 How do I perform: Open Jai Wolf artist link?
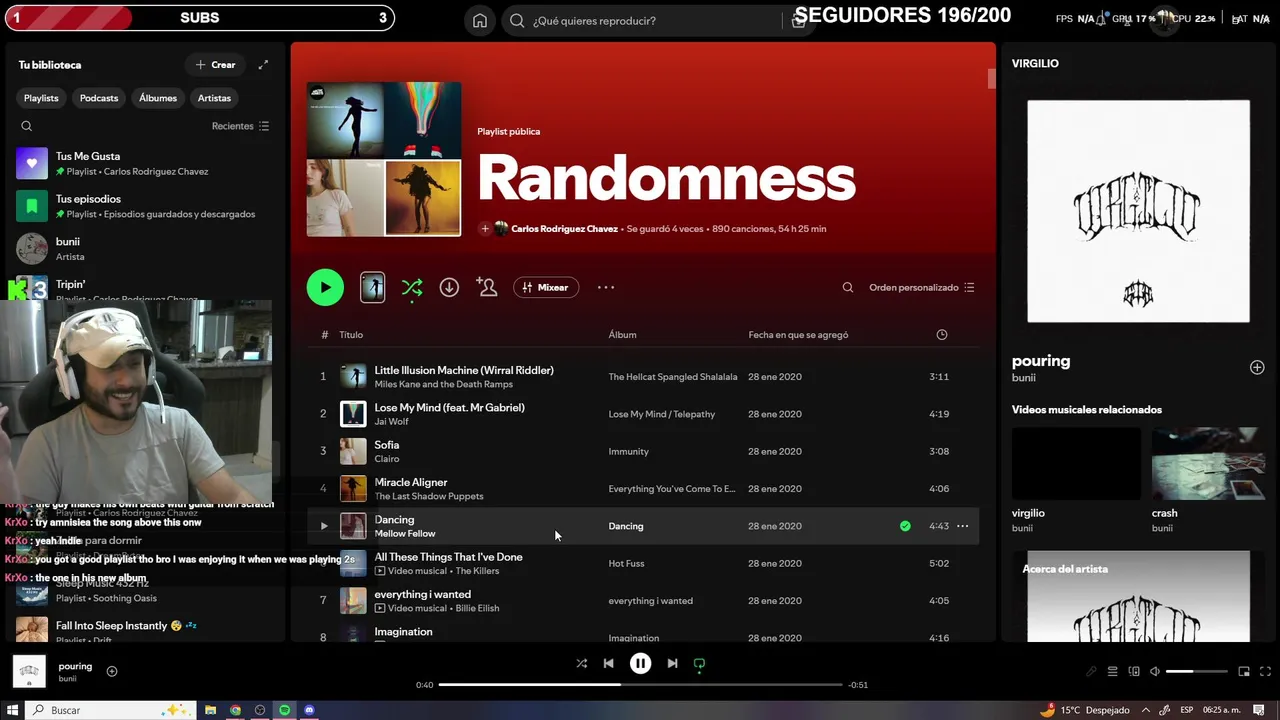[391, 422]
